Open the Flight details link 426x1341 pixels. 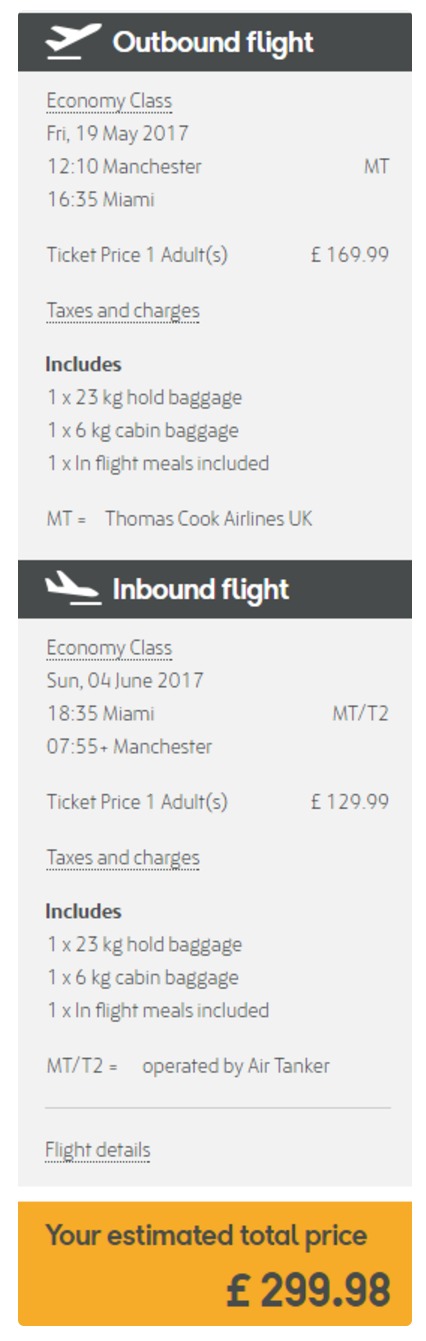point(98,1150)
